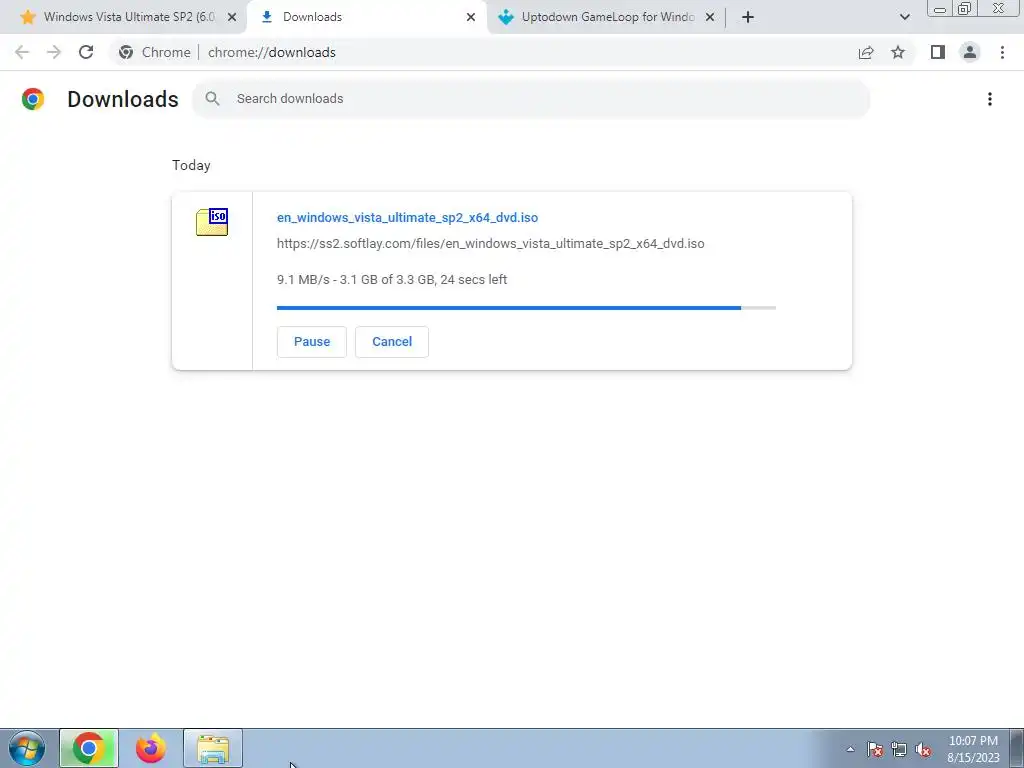Share this page via the share icon
The width and height of the screenshot is (1024, 768).
(866, 52)
